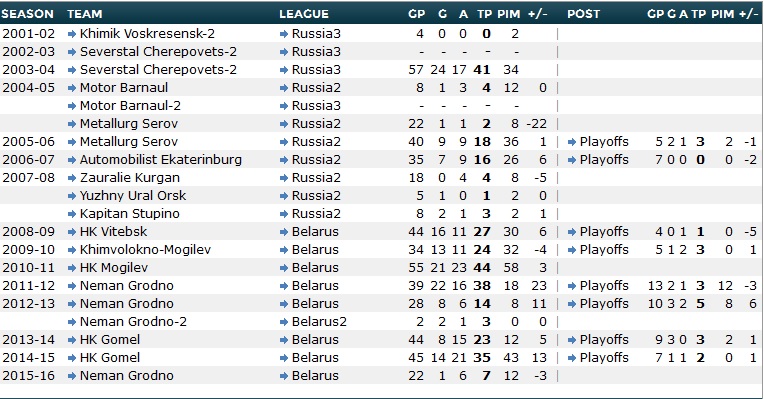The height and width of the screenshot is (399, 764).
Task: Open Kapitan Stupino team link
Action: coord(130,214)
